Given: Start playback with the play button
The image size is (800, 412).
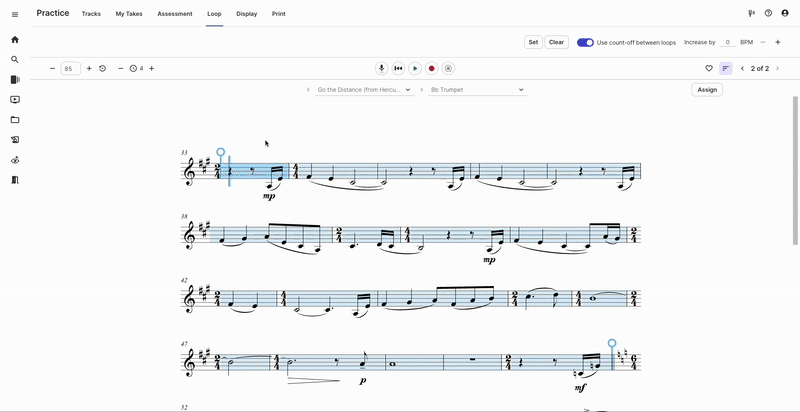Looking at the screenshot, I should 415,68.
